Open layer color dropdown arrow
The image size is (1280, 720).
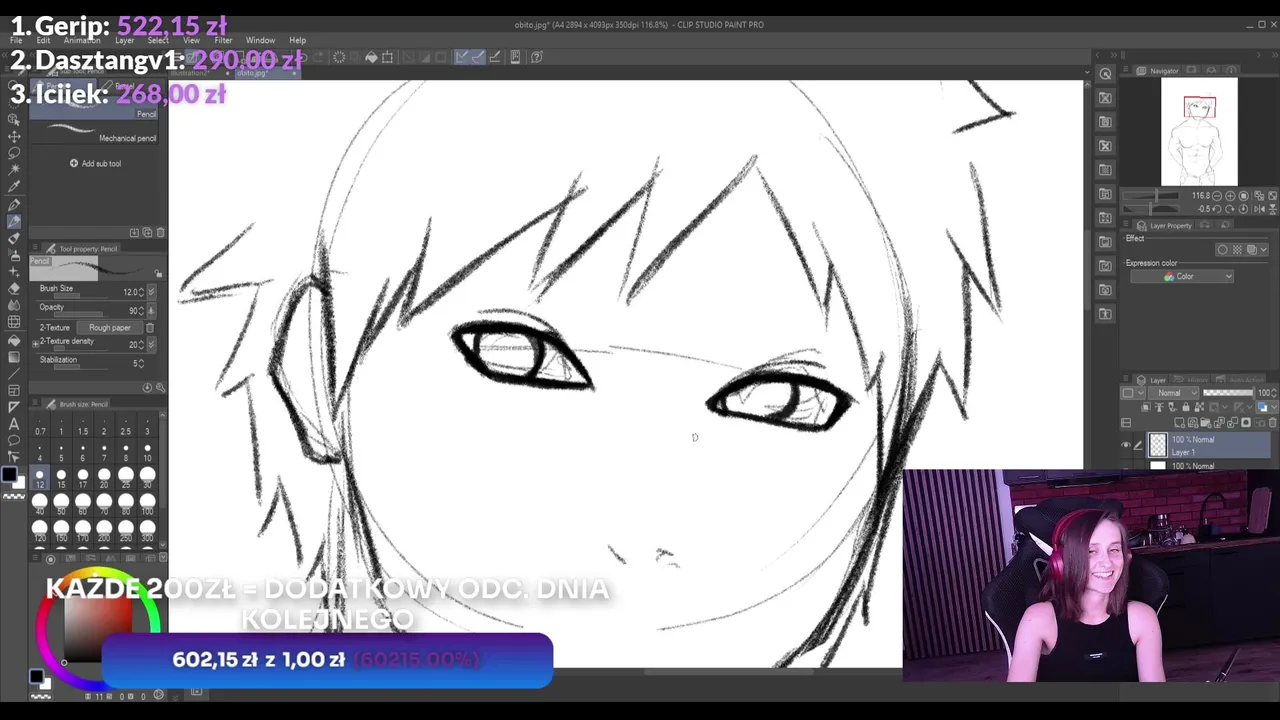coord(1274,407)
